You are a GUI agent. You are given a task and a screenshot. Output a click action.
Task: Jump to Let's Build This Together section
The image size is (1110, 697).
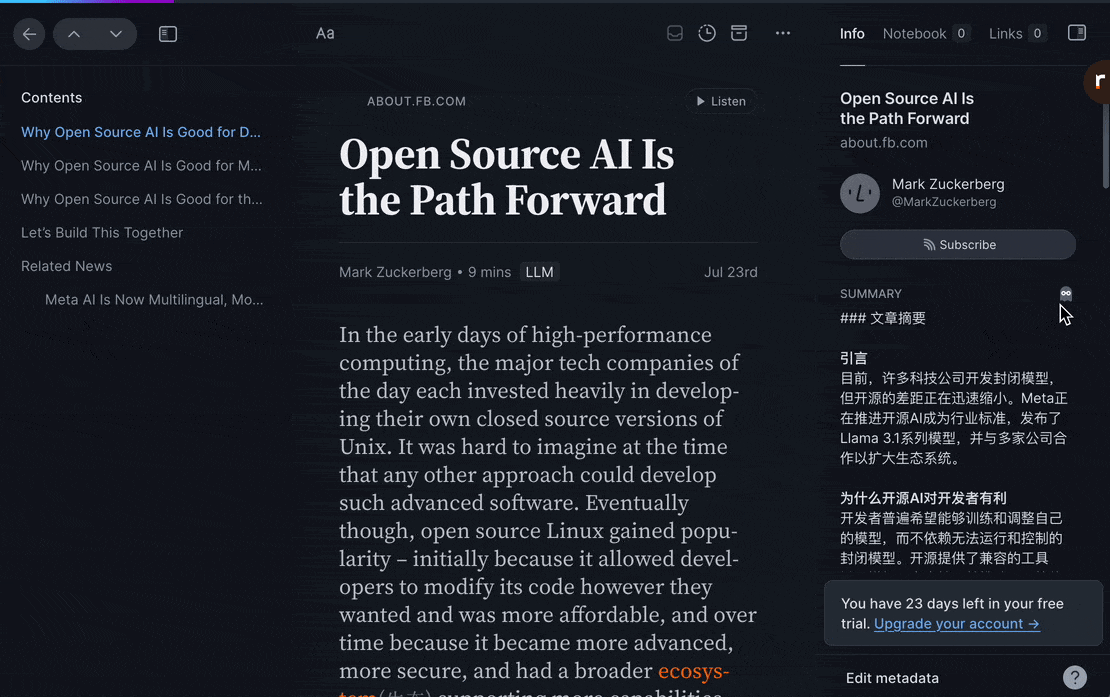click(102, 232)
